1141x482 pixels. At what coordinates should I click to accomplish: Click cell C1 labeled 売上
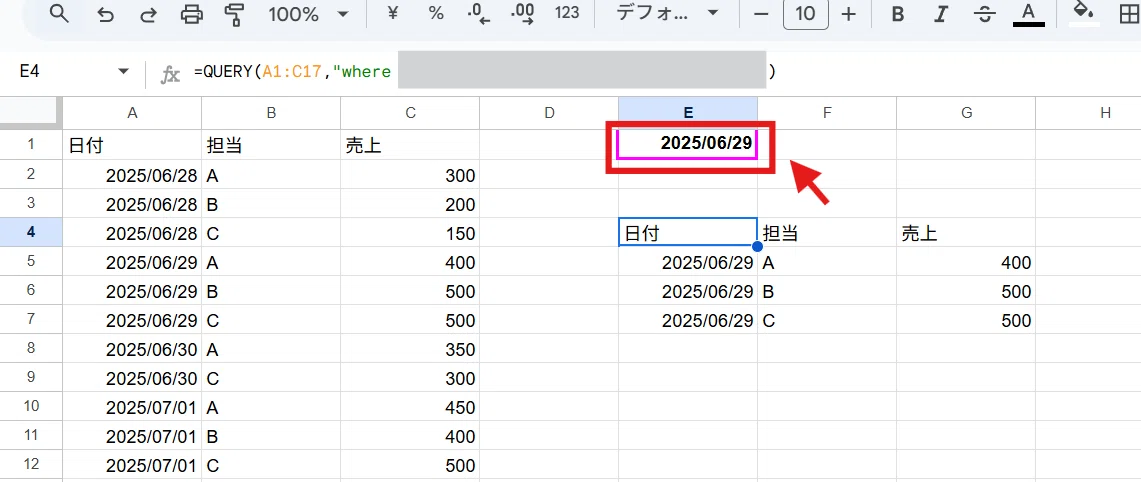tap(410, 145)
